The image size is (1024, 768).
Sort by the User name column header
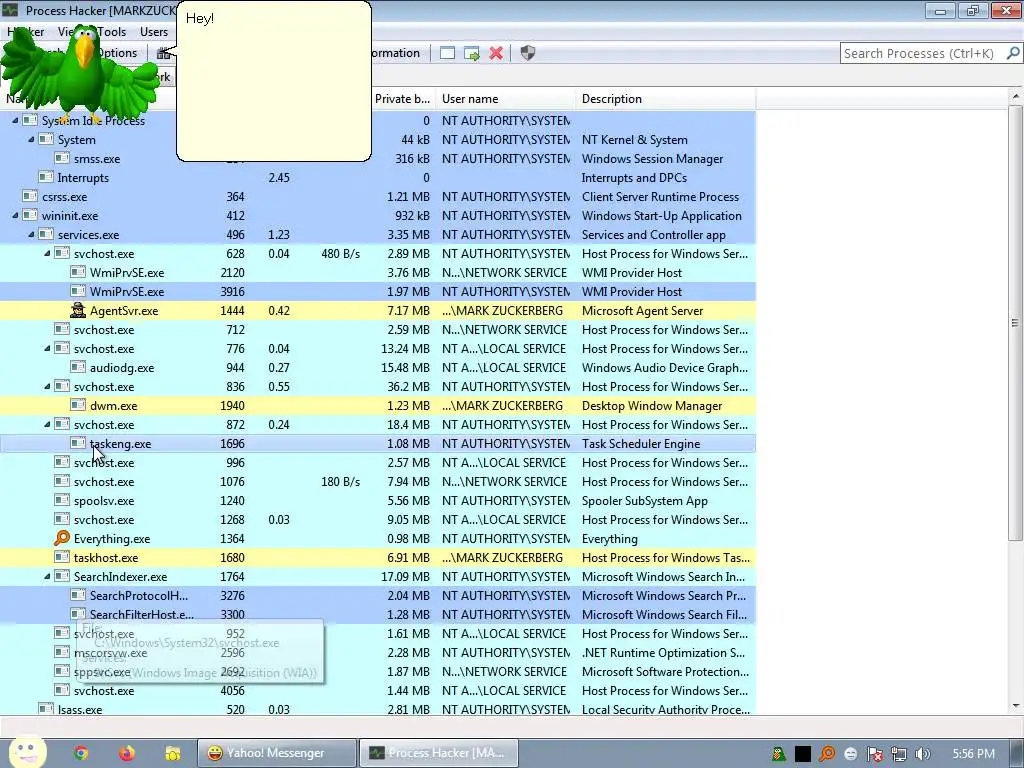505,99
